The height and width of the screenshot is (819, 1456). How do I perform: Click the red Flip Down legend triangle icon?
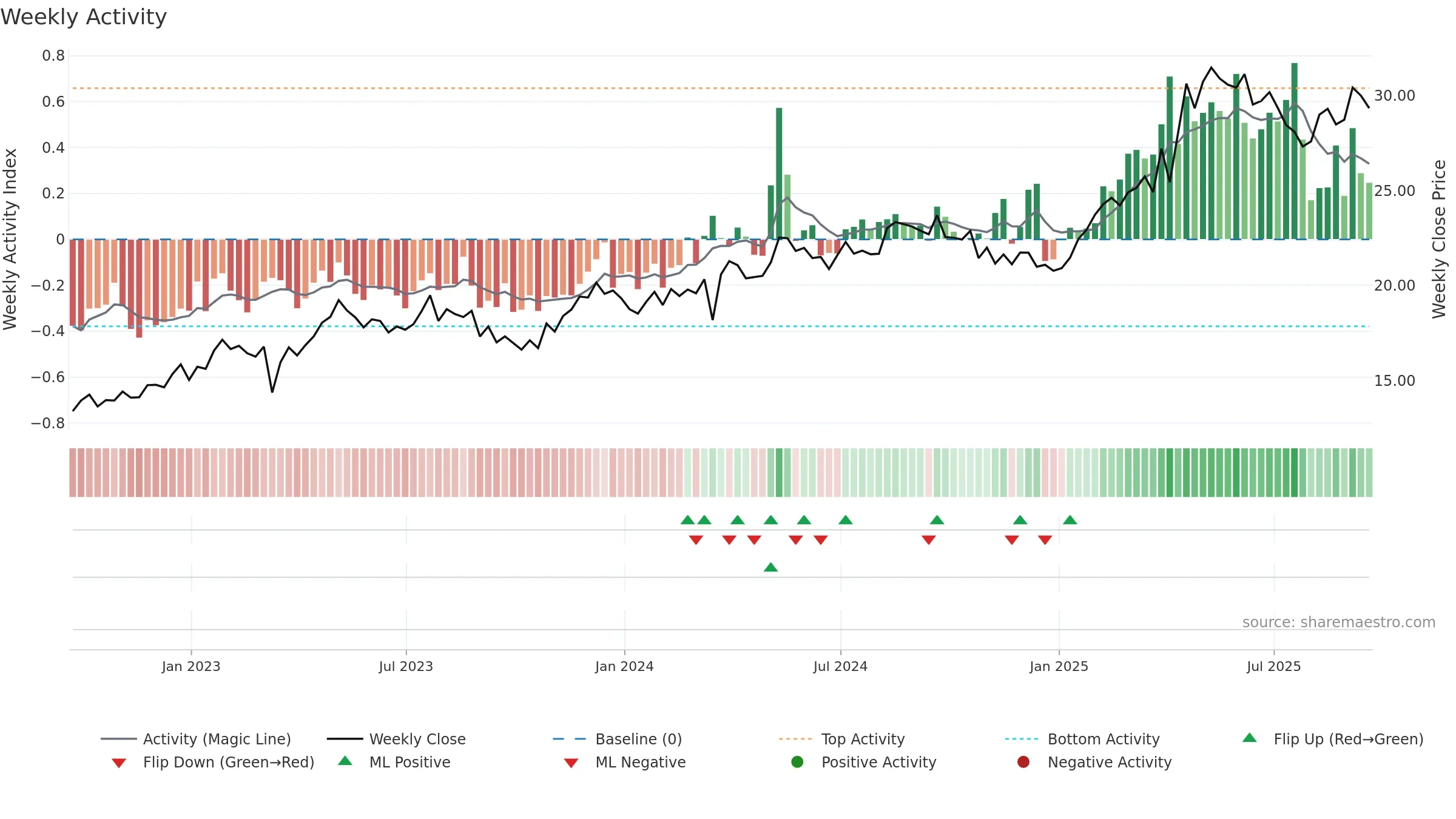click(119, 763)
